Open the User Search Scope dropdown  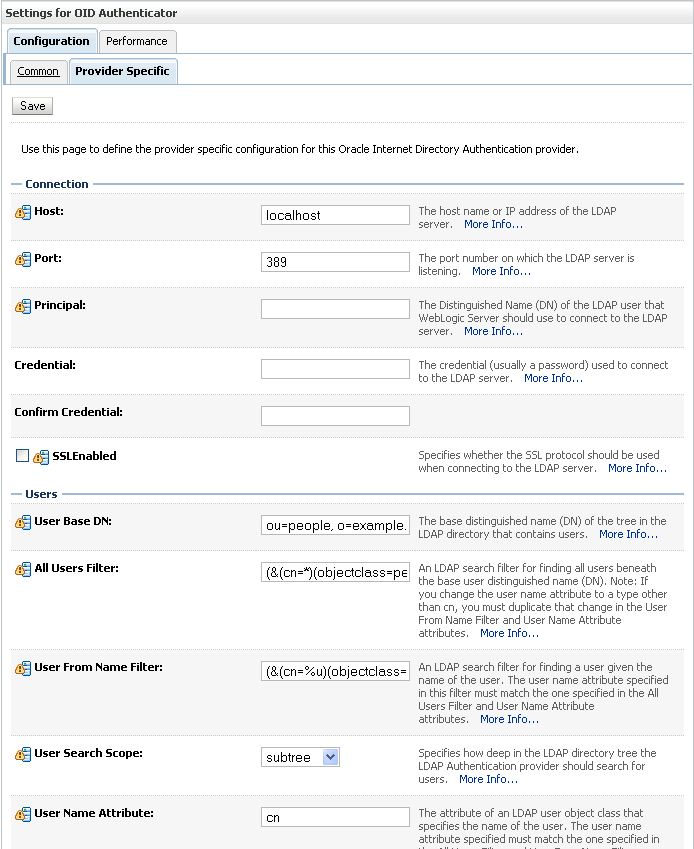[x=300, y=757]
